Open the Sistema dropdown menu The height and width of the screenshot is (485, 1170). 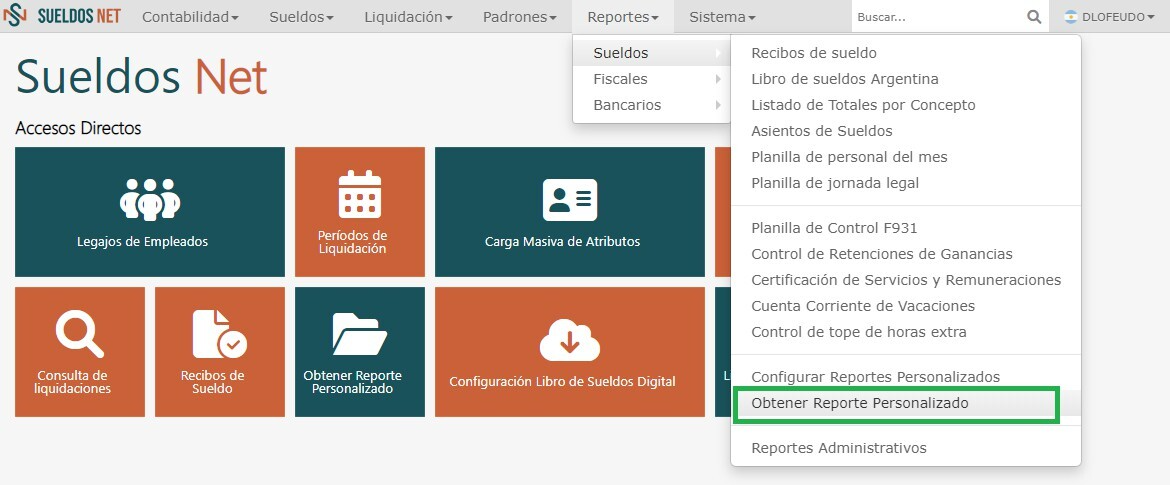click(x=722, y=16)
